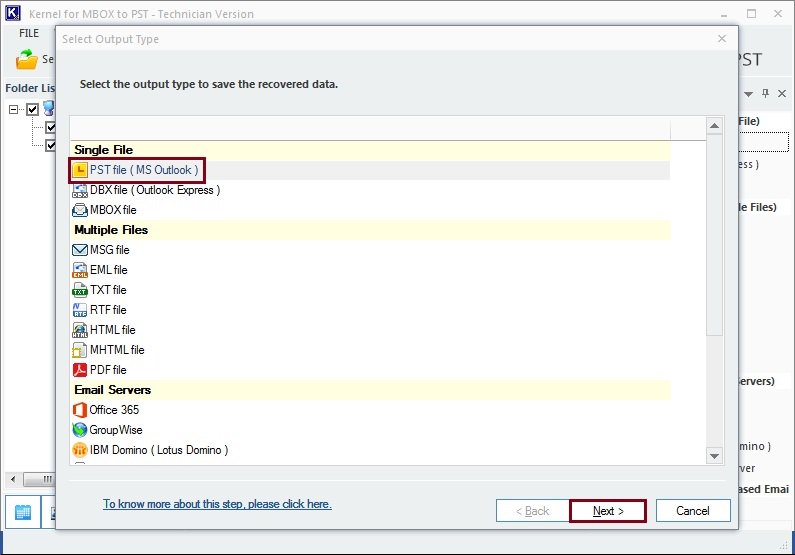Click the Kernel app logo in title bar

pyautogui.click(x=13, y=13)
